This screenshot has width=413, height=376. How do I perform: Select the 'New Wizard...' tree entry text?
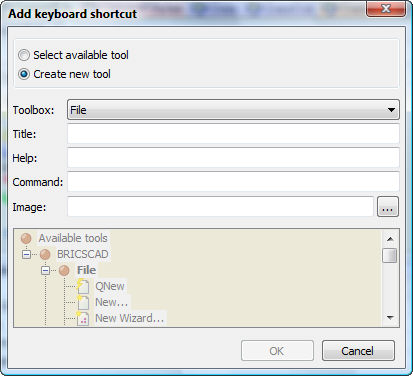[x=129, y=318]
